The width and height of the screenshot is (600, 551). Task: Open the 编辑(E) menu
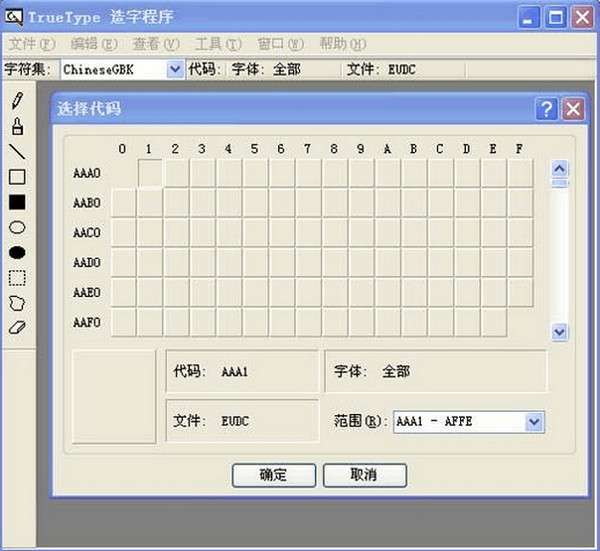(94, 44)
